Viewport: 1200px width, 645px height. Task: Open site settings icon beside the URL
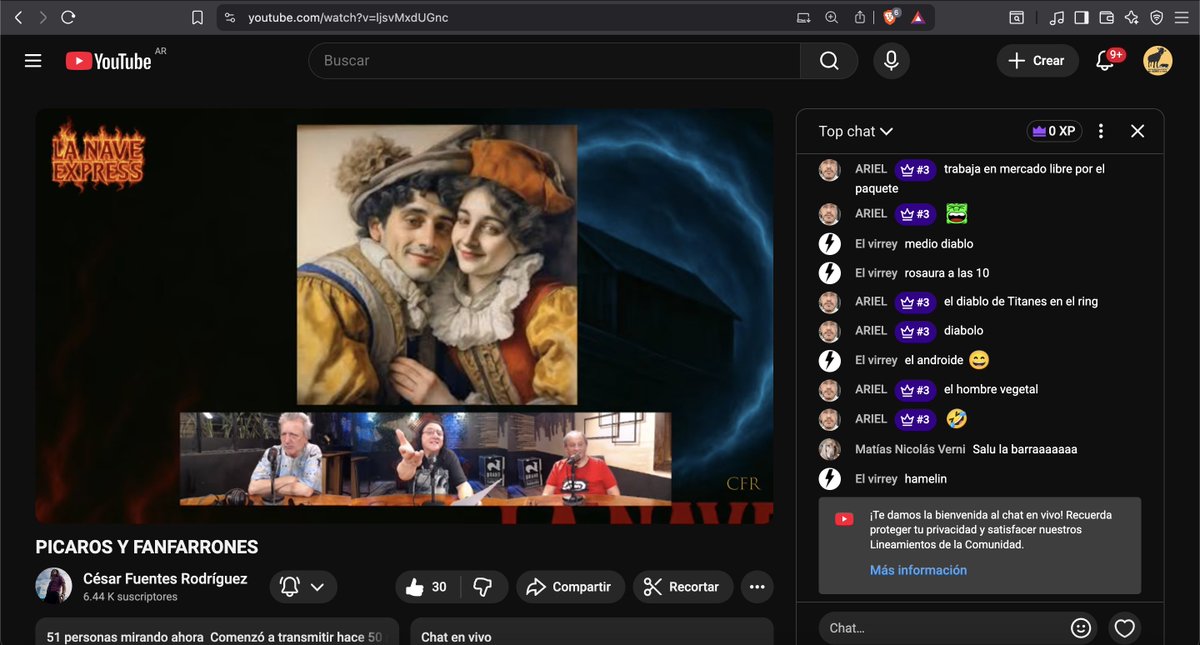(x=230, y=17)
